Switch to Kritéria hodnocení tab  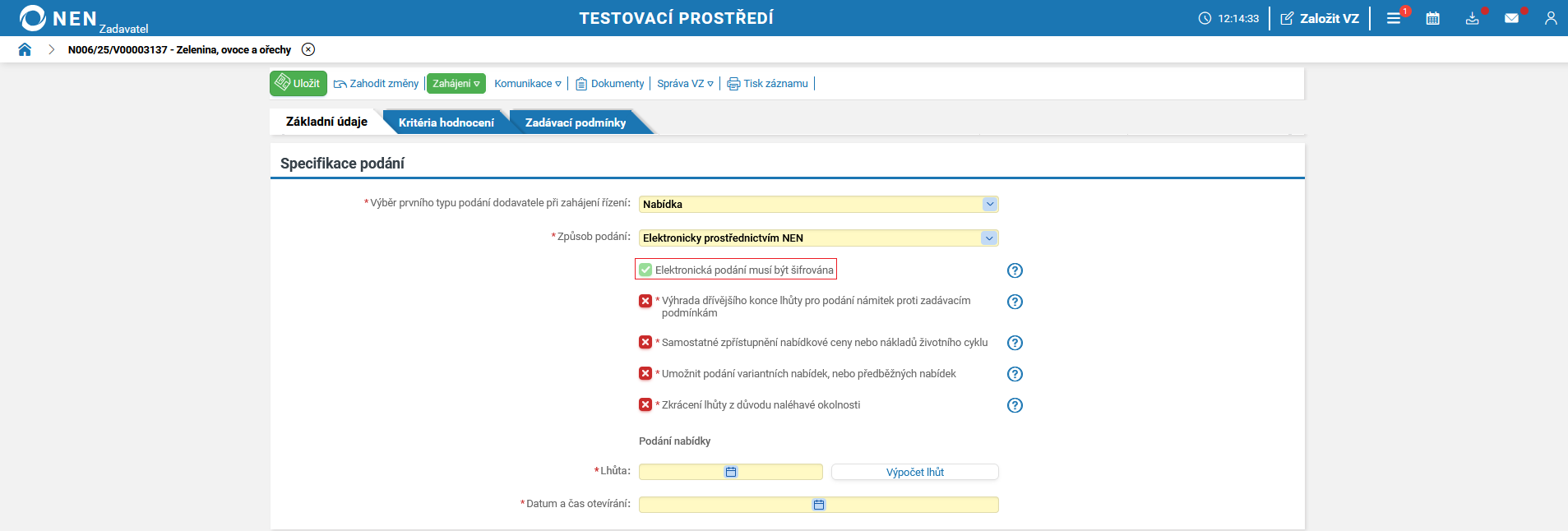pos(446,122)
